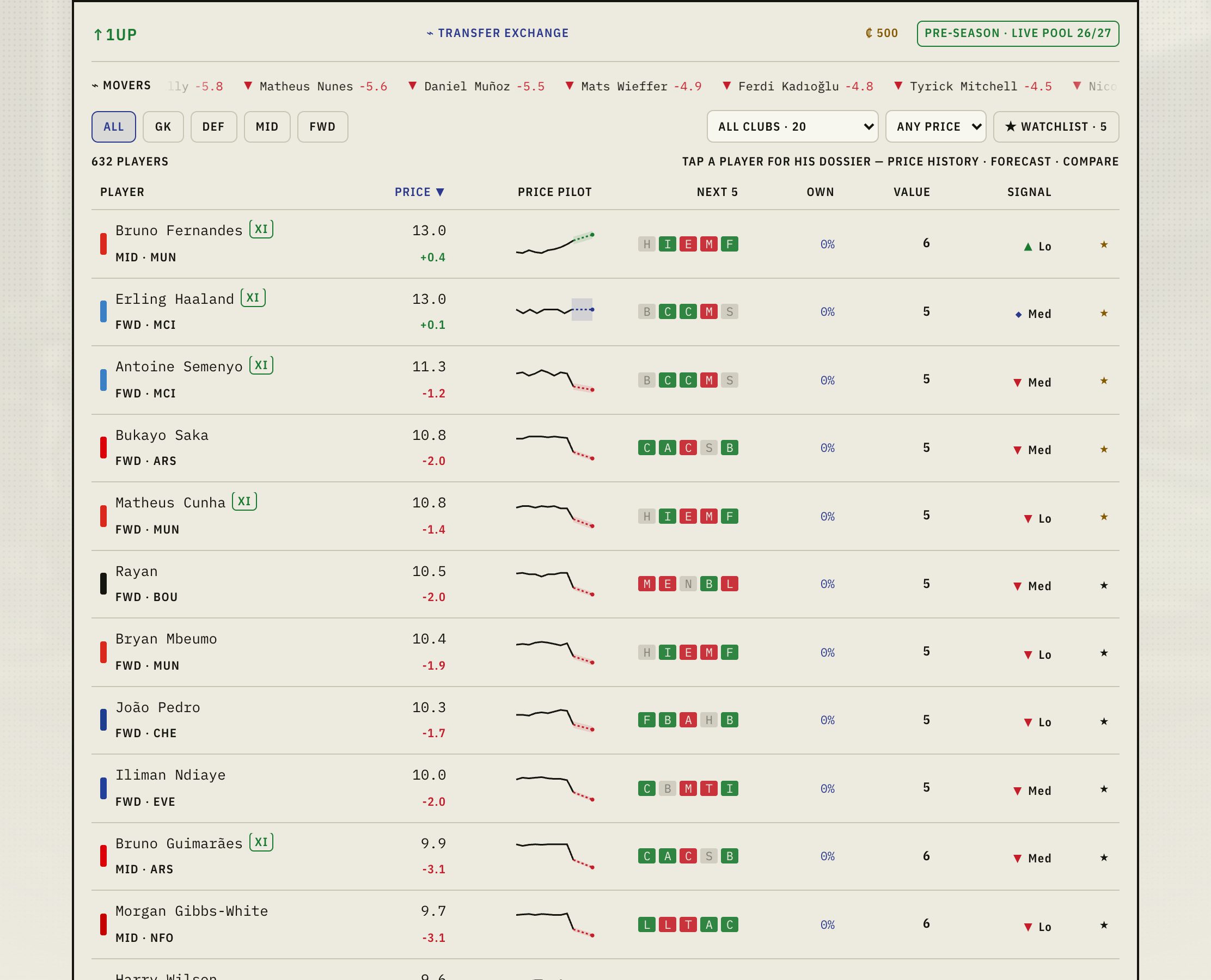Open the All Clubs dropdown
The image size is (1211, 980).
pyautogui.click(x=792, y=126)
